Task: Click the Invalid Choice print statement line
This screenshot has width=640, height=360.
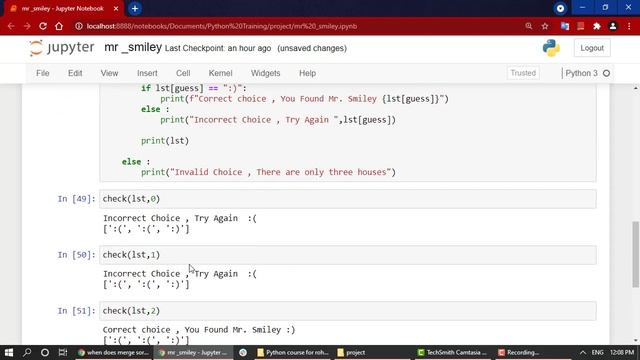Action: [268, 172]
